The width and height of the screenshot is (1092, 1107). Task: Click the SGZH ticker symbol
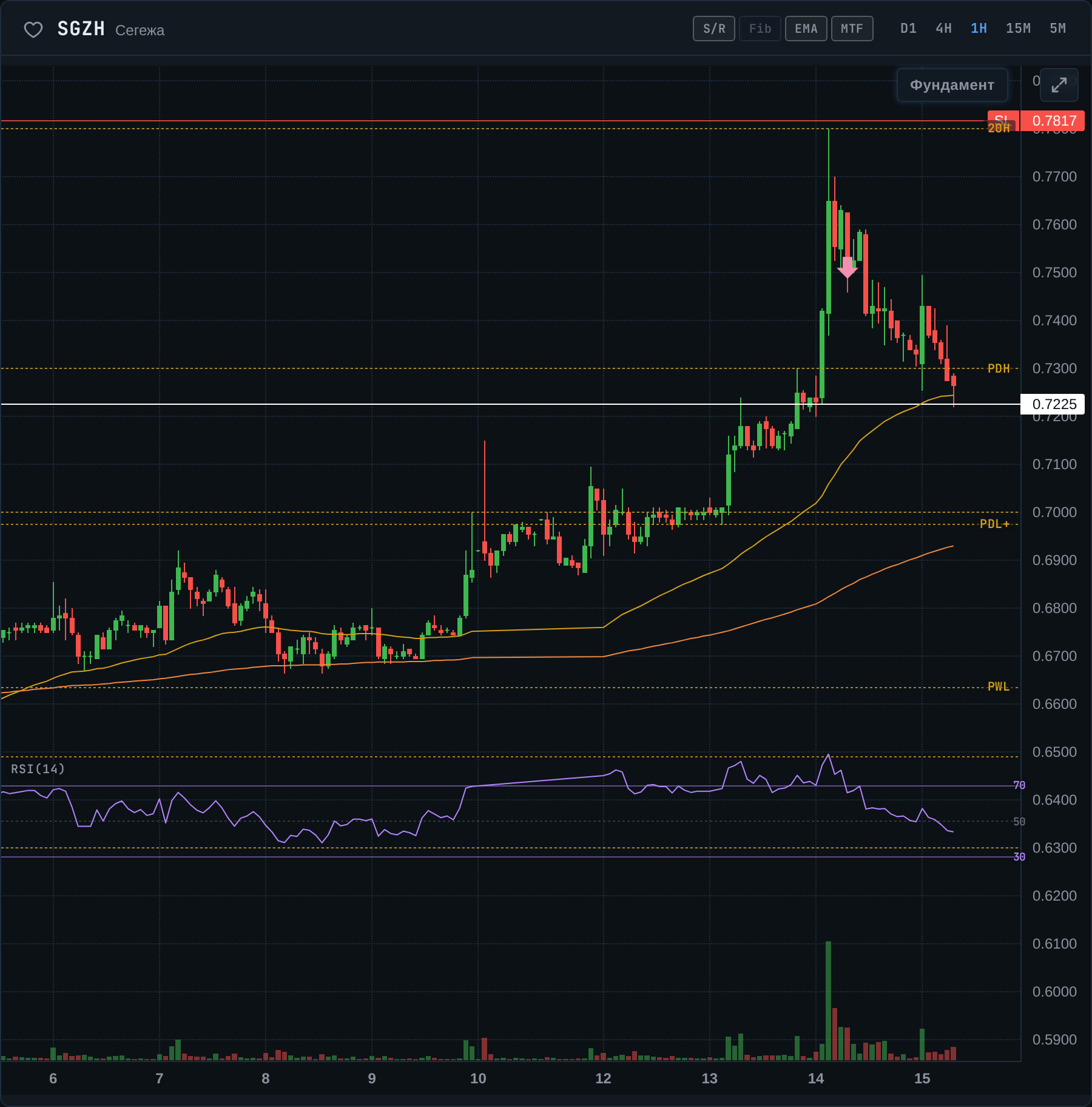click(x=81, y=29)
